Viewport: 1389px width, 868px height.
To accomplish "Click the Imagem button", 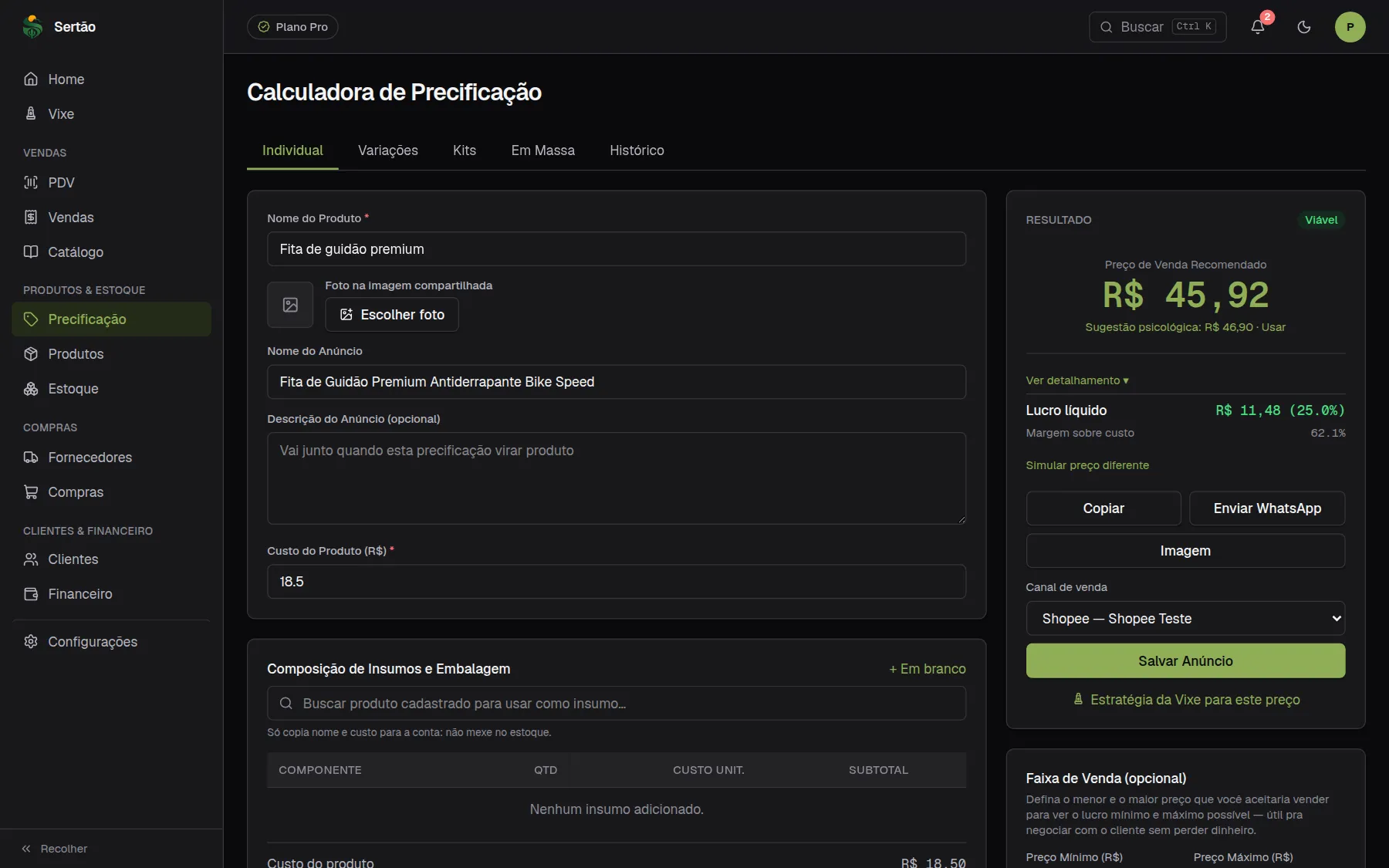I will click(x=1185, y=551).
